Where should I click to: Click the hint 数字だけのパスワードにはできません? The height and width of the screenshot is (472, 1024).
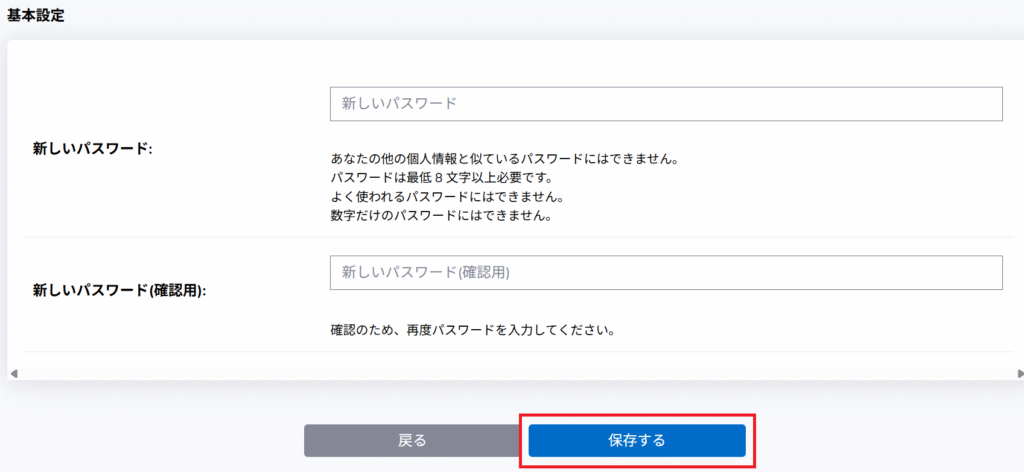coord(441,214)
